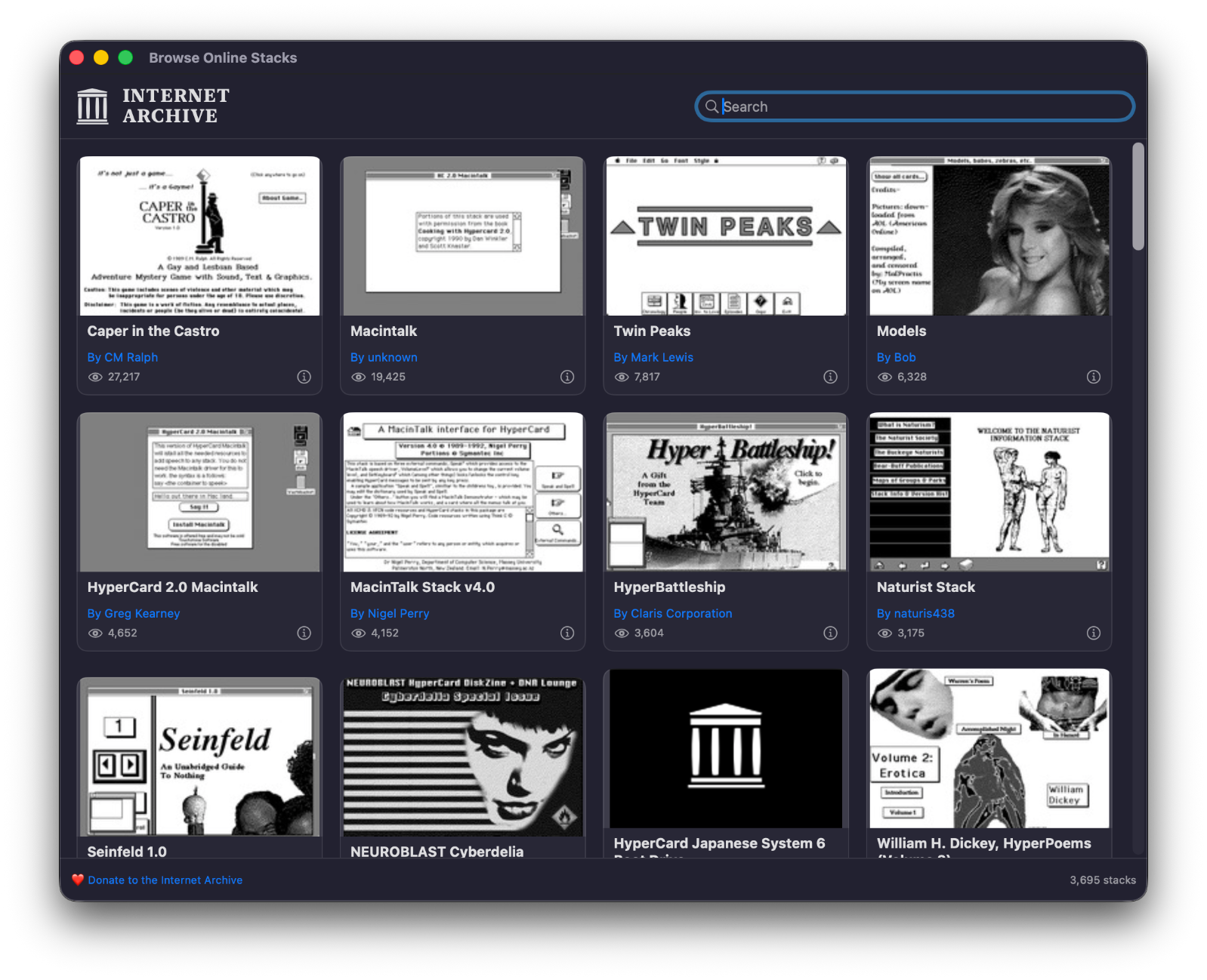Show info for the Macintalk stack
This screenshot has width=1207, height=980.
click(567, 377)
